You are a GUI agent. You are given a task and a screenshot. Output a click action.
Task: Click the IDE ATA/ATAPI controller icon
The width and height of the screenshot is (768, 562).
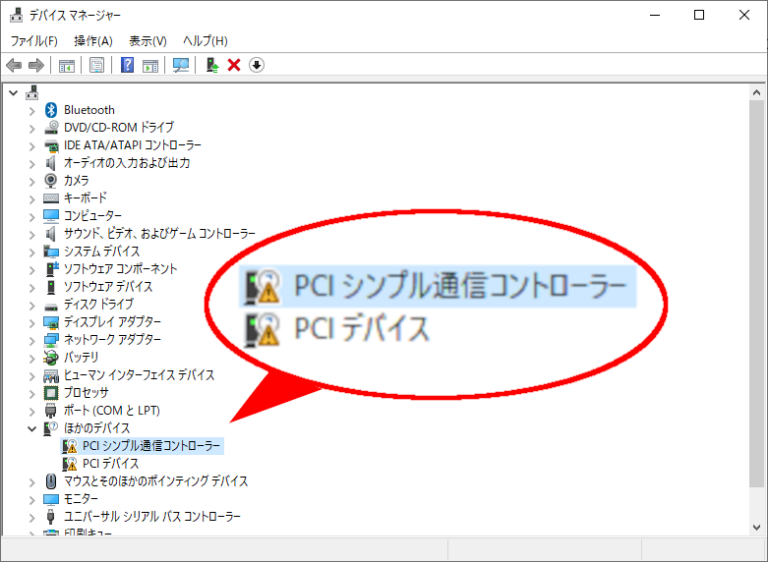click(x=51, y=146)
